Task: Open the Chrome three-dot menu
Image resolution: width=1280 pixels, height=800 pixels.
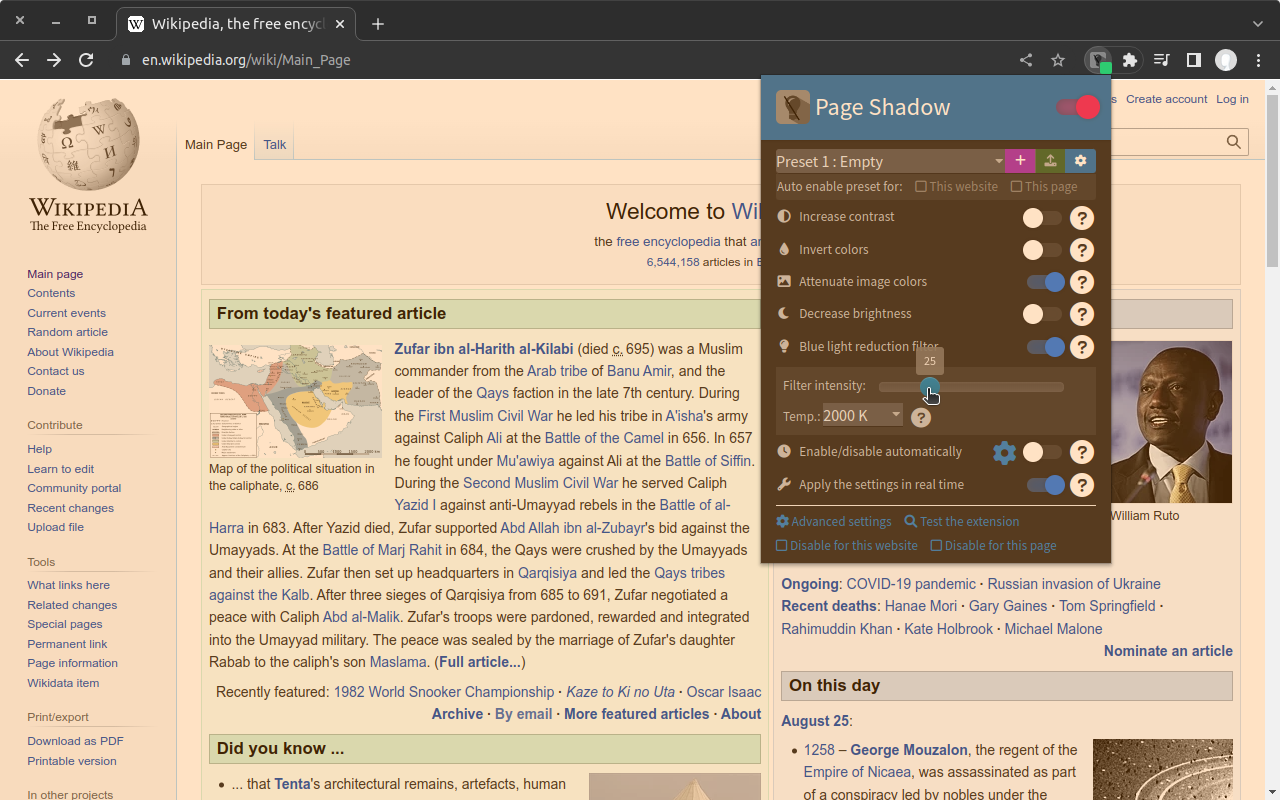Action: [1259, 60]
